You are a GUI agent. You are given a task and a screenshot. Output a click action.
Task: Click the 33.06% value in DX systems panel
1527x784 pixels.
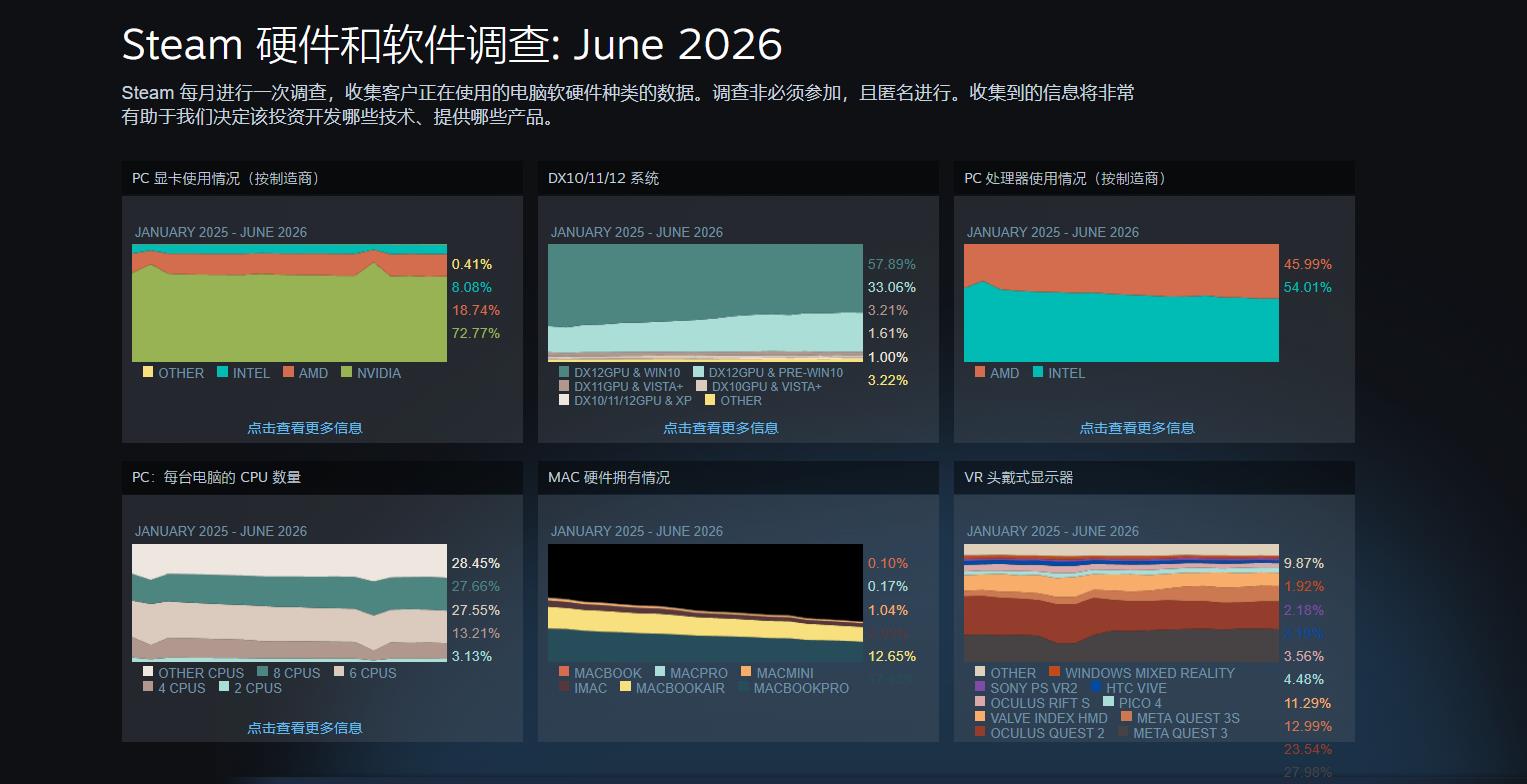(x=892, y=287)
